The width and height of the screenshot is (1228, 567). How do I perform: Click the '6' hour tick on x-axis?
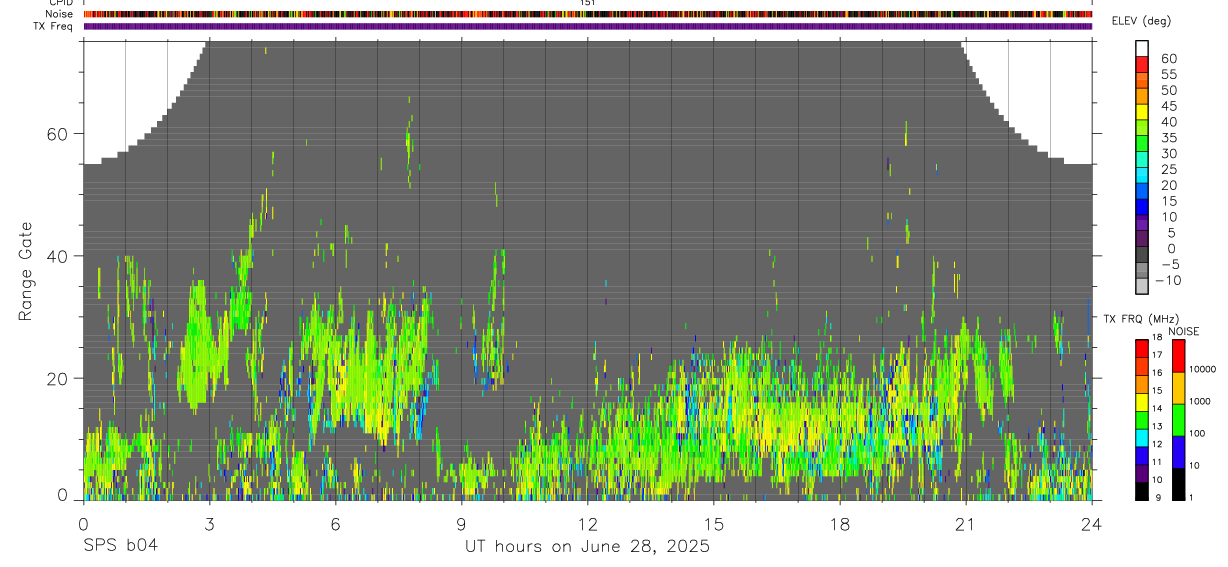point(335,524)
